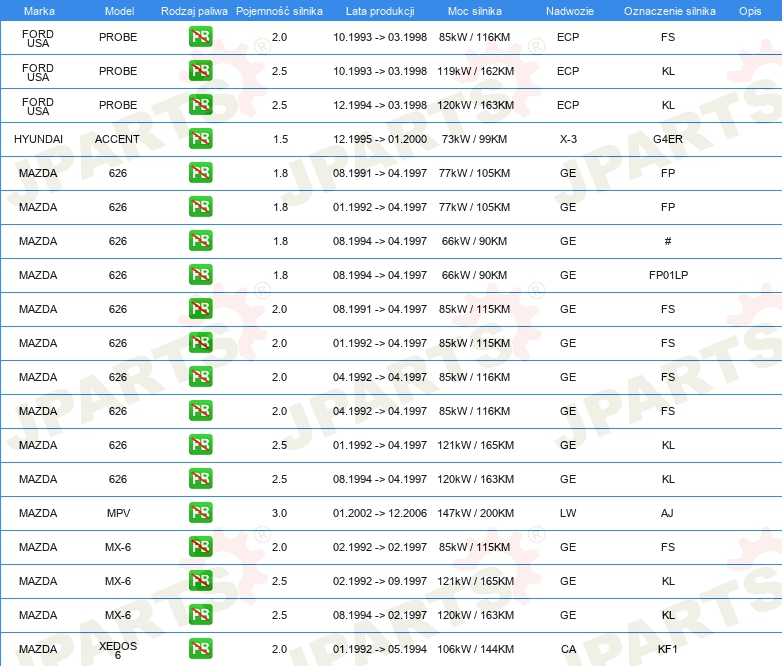The height and width of the screenshot is (666, 782).
Task: Click fuel icon in Mazda 626 2.5 08.1994 row
Action: (200, 478)
